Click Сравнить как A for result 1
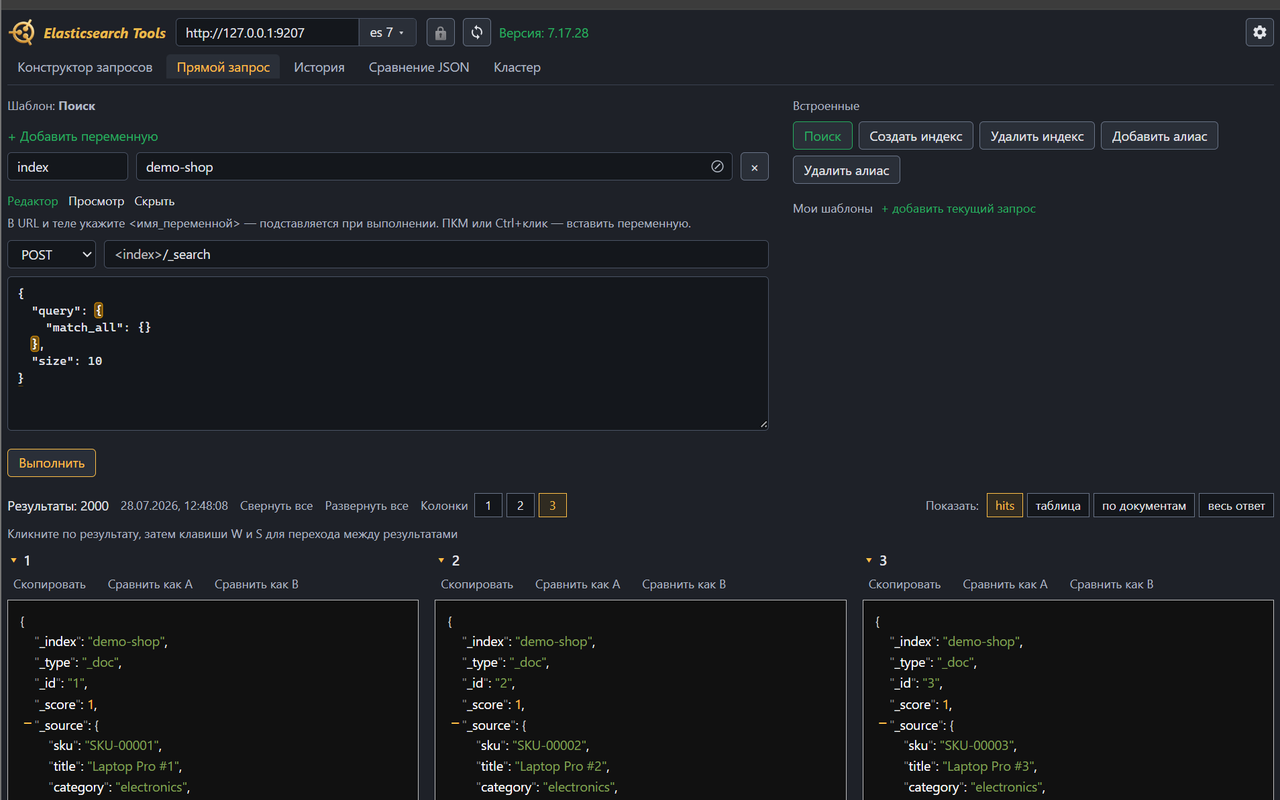This screenshot has height=800, width=1280. click(x=150, y=584)
